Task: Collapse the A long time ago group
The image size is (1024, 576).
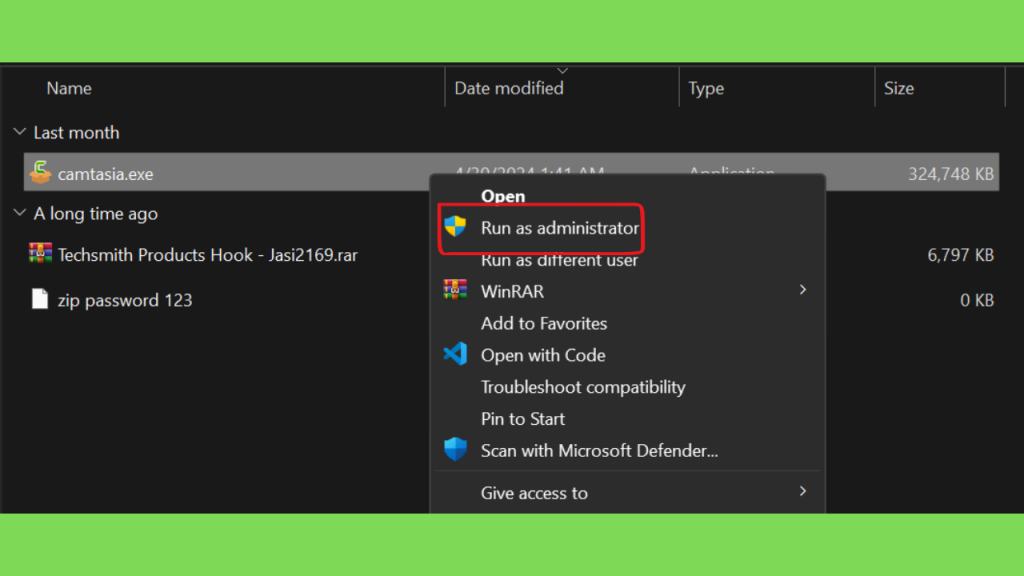Action: (20, 213)
